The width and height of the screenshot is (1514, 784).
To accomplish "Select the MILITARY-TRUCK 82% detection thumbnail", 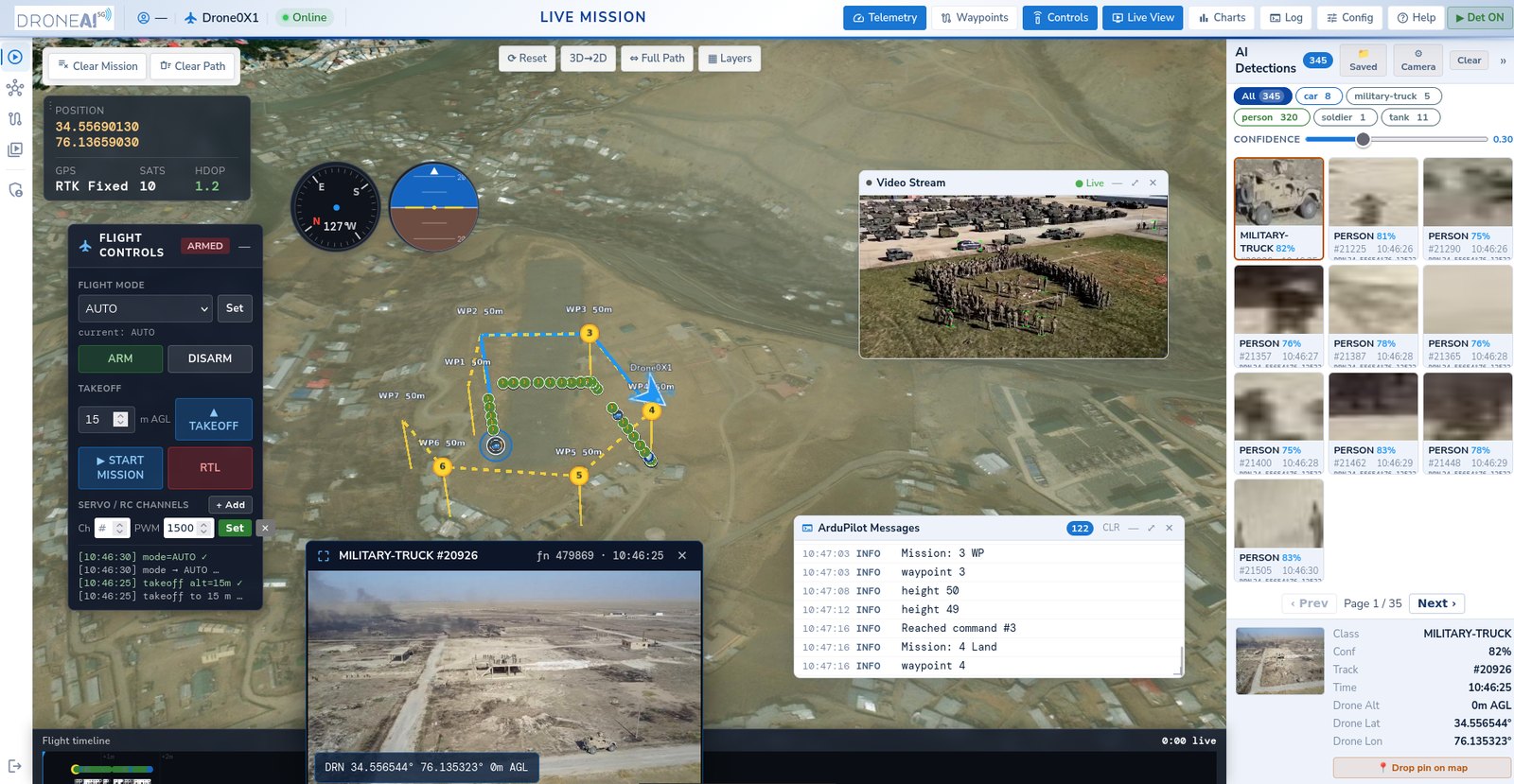I will pyautogui.click(x=1278, y=208).
